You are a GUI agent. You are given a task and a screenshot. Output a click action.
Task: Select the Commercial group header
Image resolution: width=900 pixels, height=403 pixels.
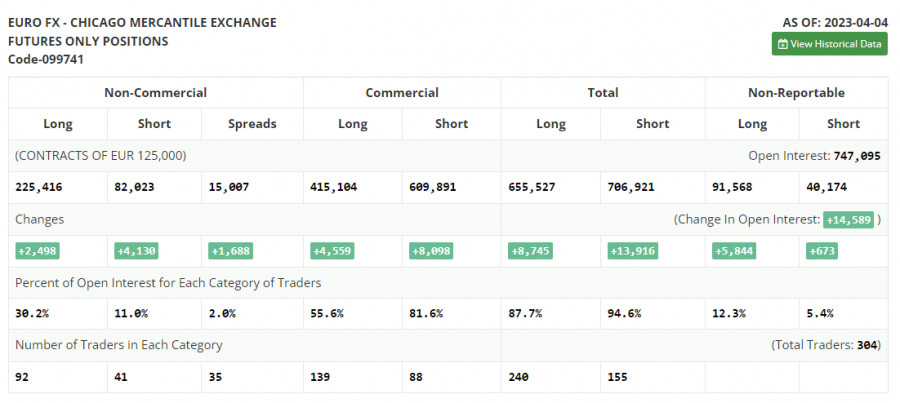pos(401,93)
